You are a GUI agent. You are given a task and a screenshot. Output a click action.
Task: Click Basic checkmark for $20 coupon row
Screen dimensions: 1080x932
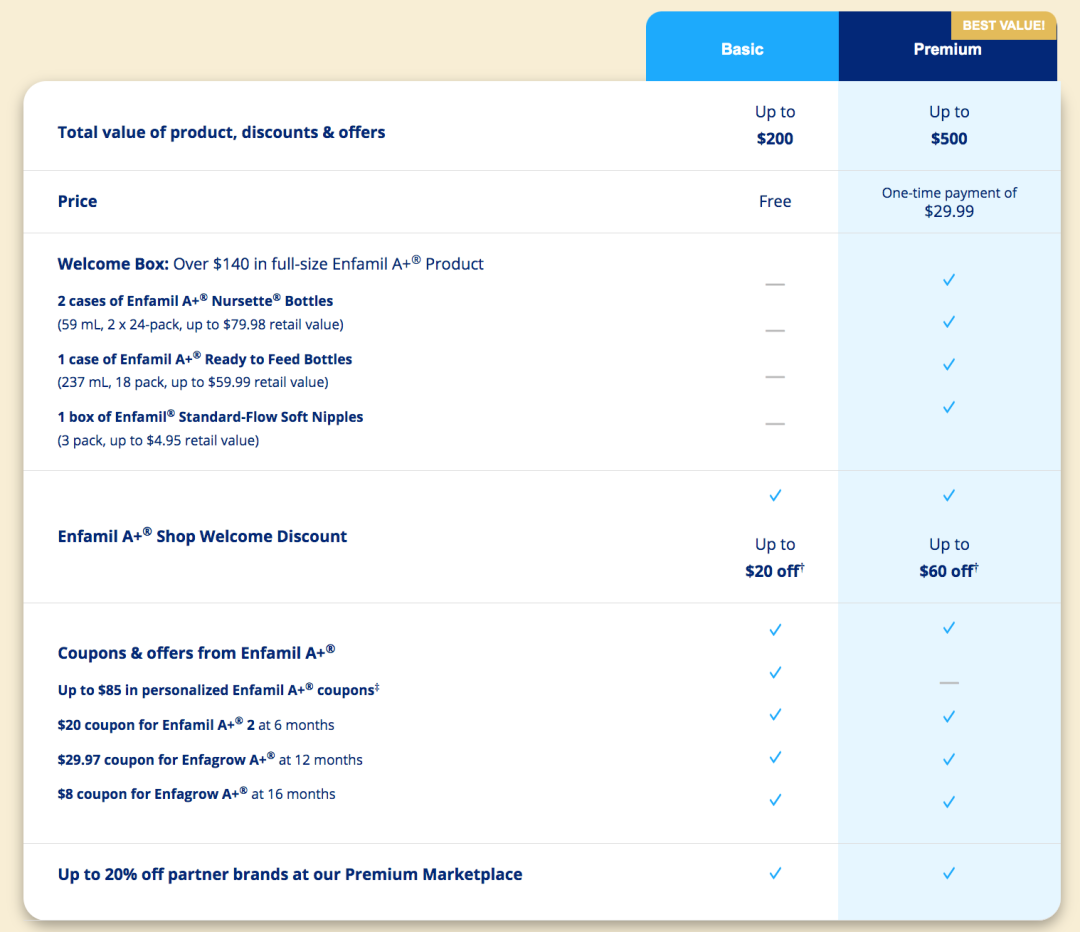776,714
